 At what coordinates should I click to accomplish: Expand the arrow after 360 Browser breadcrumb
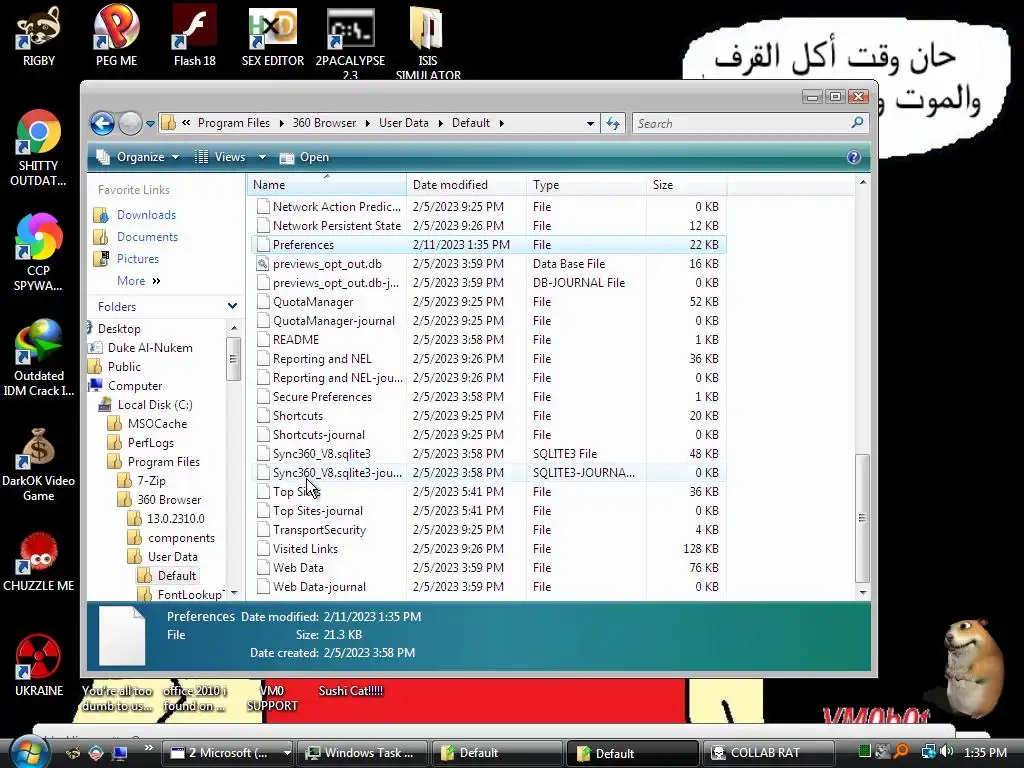click(368, 123)
